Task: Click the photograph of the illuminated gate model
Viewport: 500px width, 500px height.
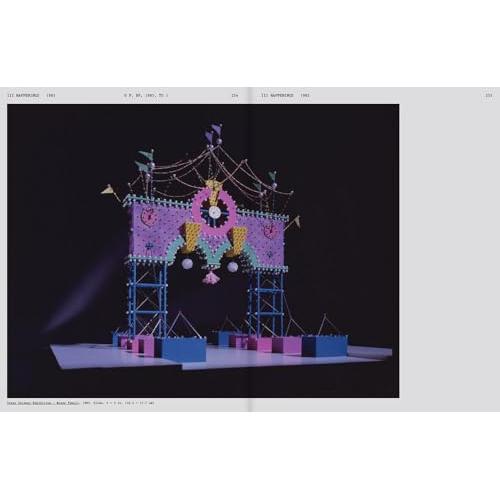Action: click(x=203, y=251)
